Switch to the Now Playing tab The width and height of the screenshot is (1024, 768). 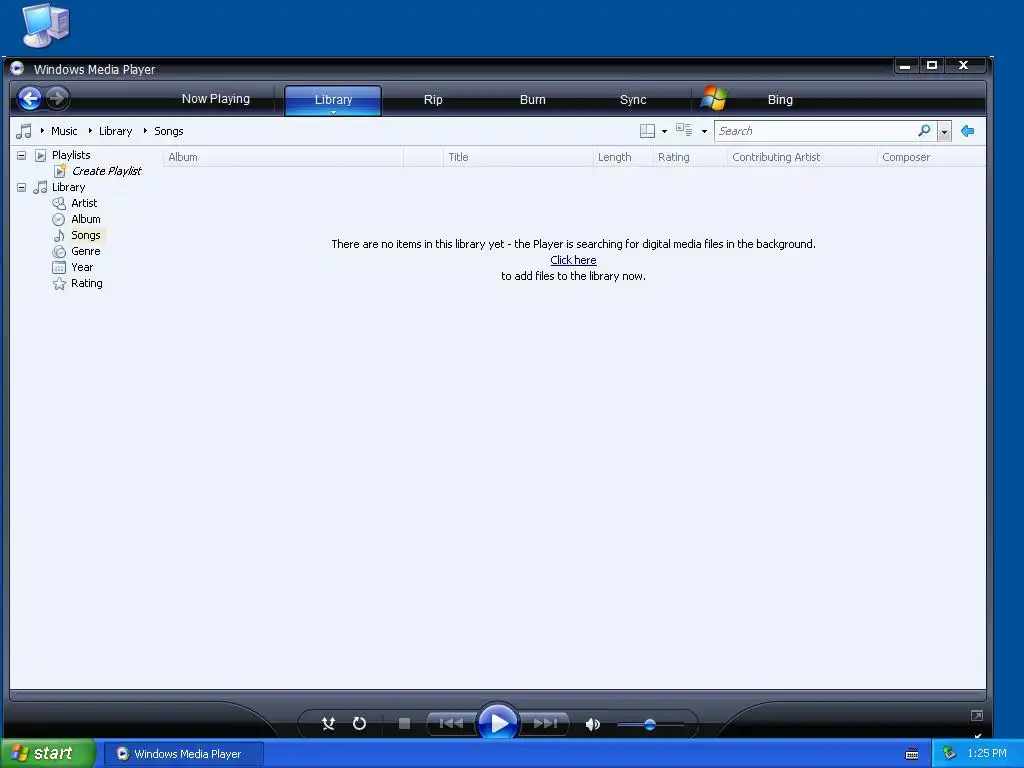pos(216,99)
